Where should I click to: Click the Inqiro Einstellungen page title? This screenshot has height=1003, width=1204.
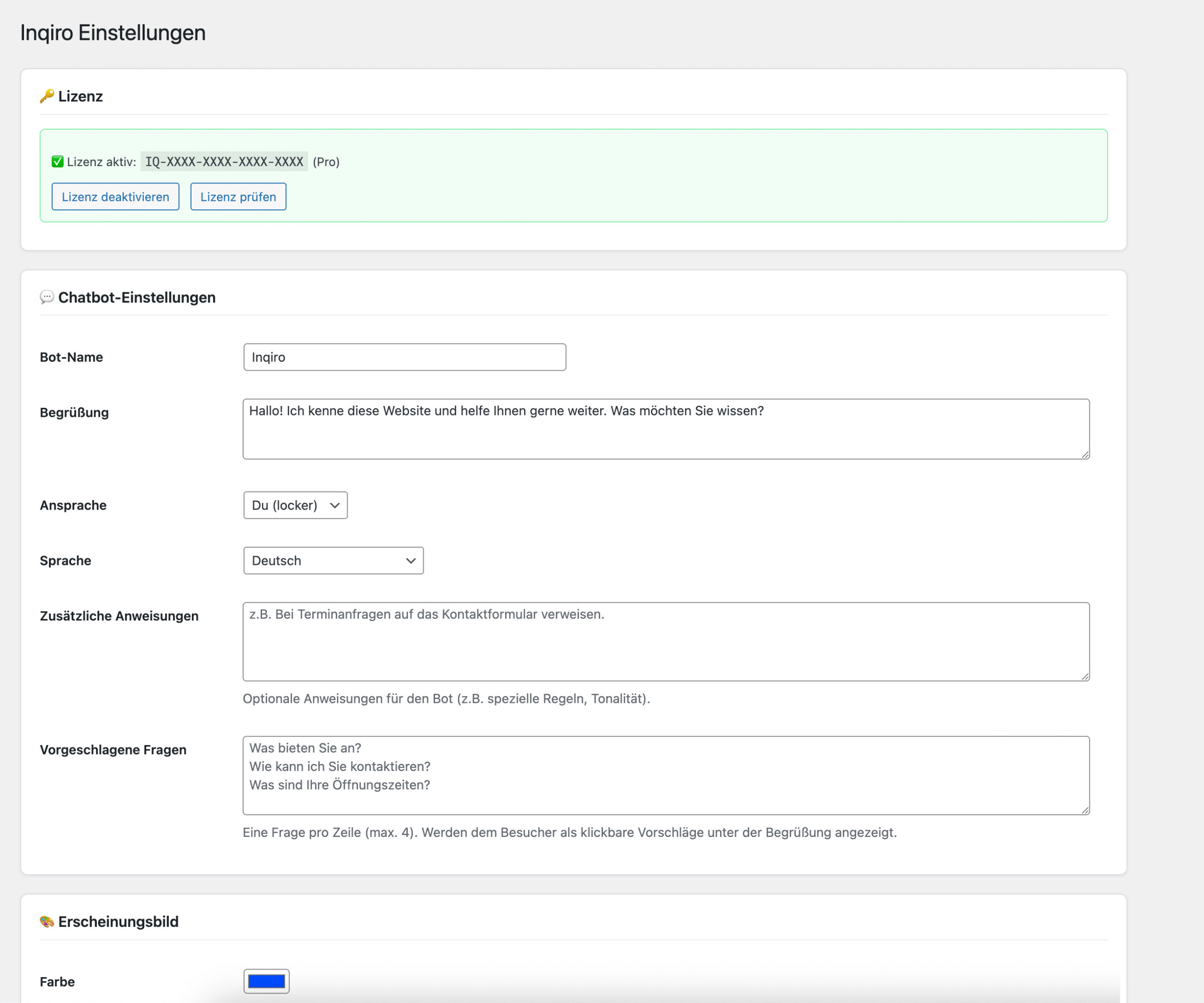(x=113, y=32)
